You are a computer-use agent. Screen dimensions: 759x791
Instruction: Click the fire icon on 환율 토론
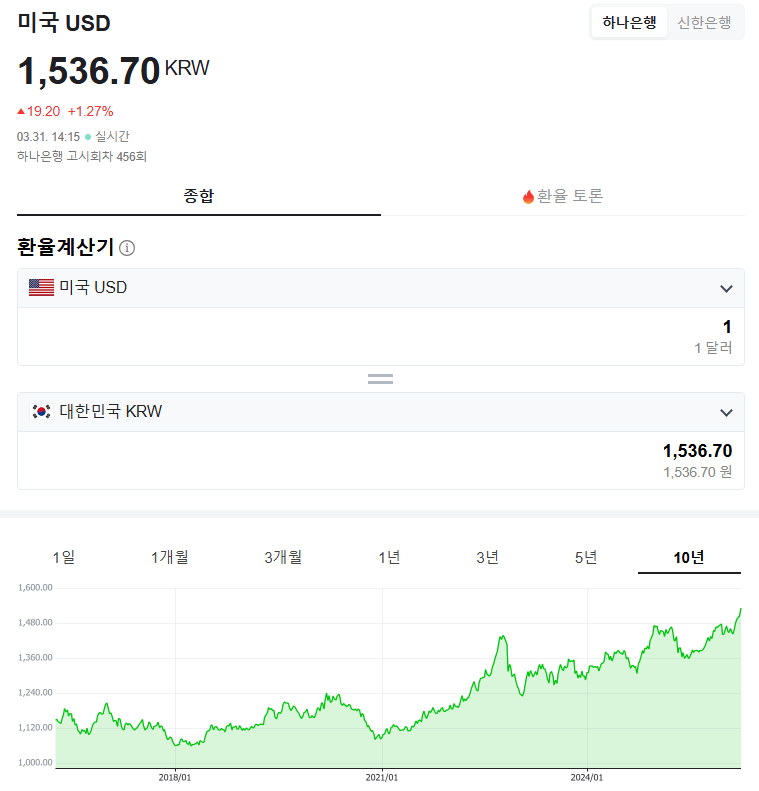(x=528, y=197)
